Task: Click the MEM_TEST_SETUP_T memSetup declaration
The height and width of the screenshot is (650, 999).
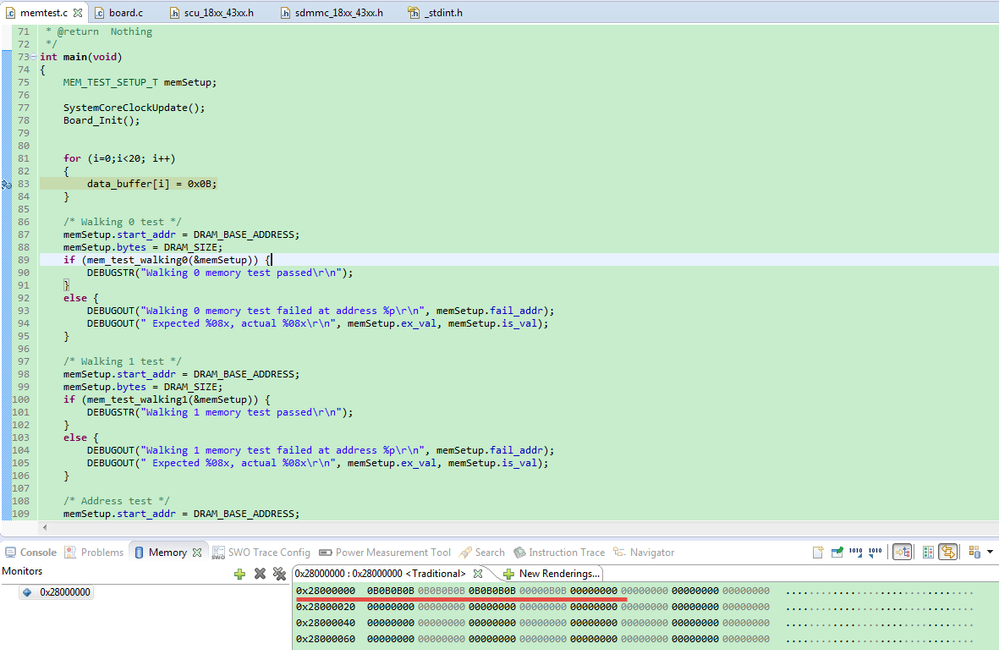Action: [140, 82]
